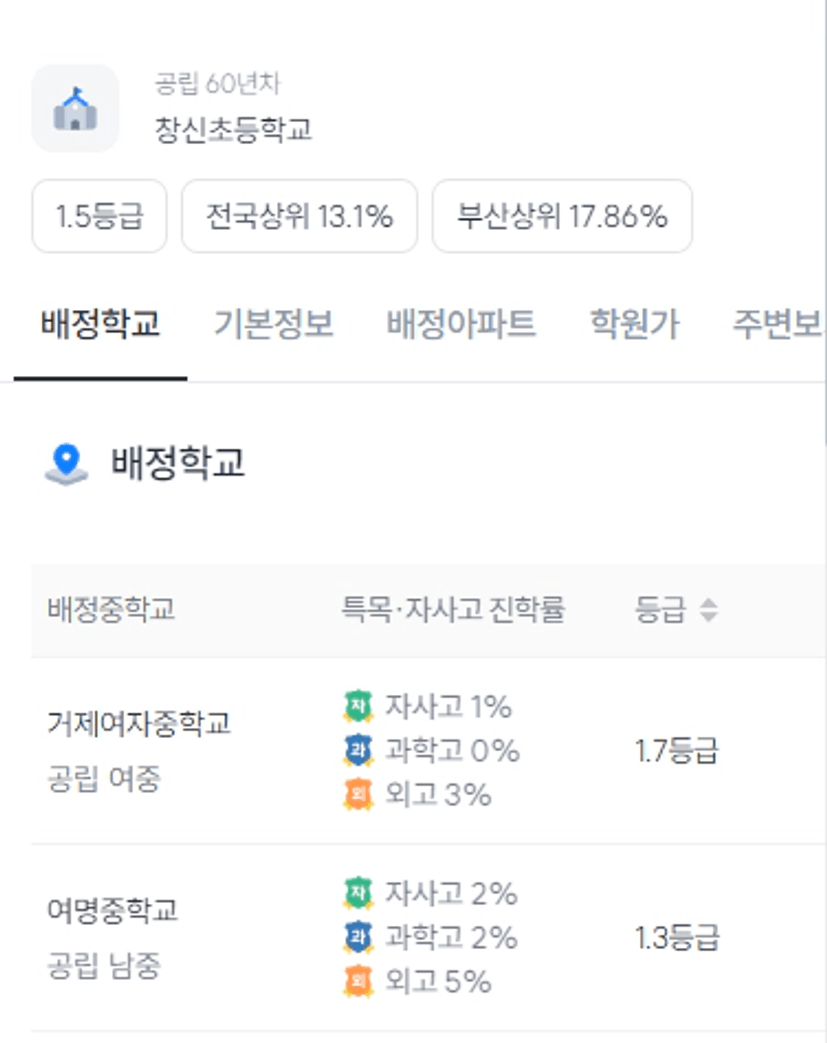
Task: Go to the 학원가 tab
Action: pyautogui.click(x=635, y=324)
